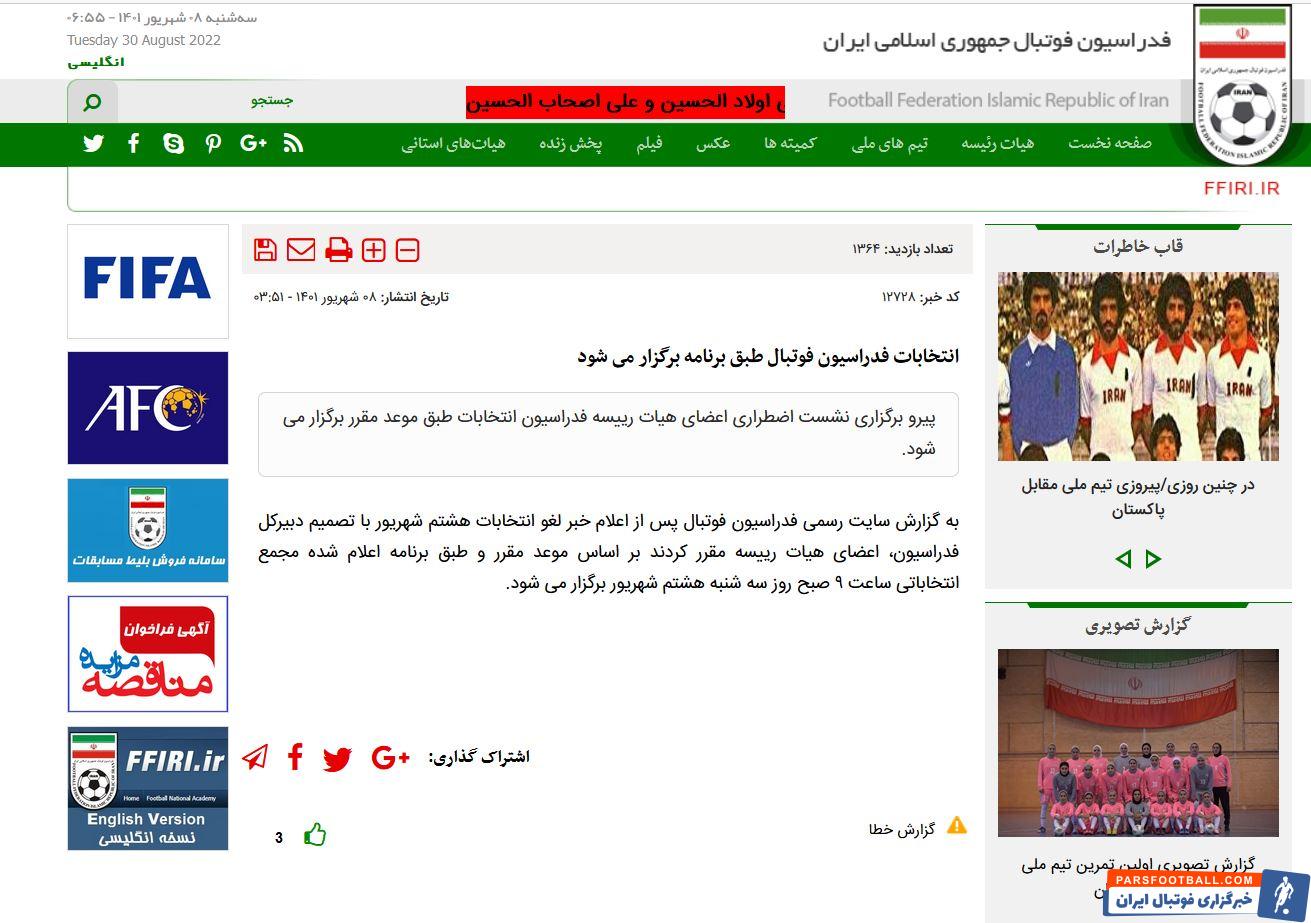Click the save article icon
Image resolution: width=1311 pixels, height=923 pixels.
coord(265,250)
